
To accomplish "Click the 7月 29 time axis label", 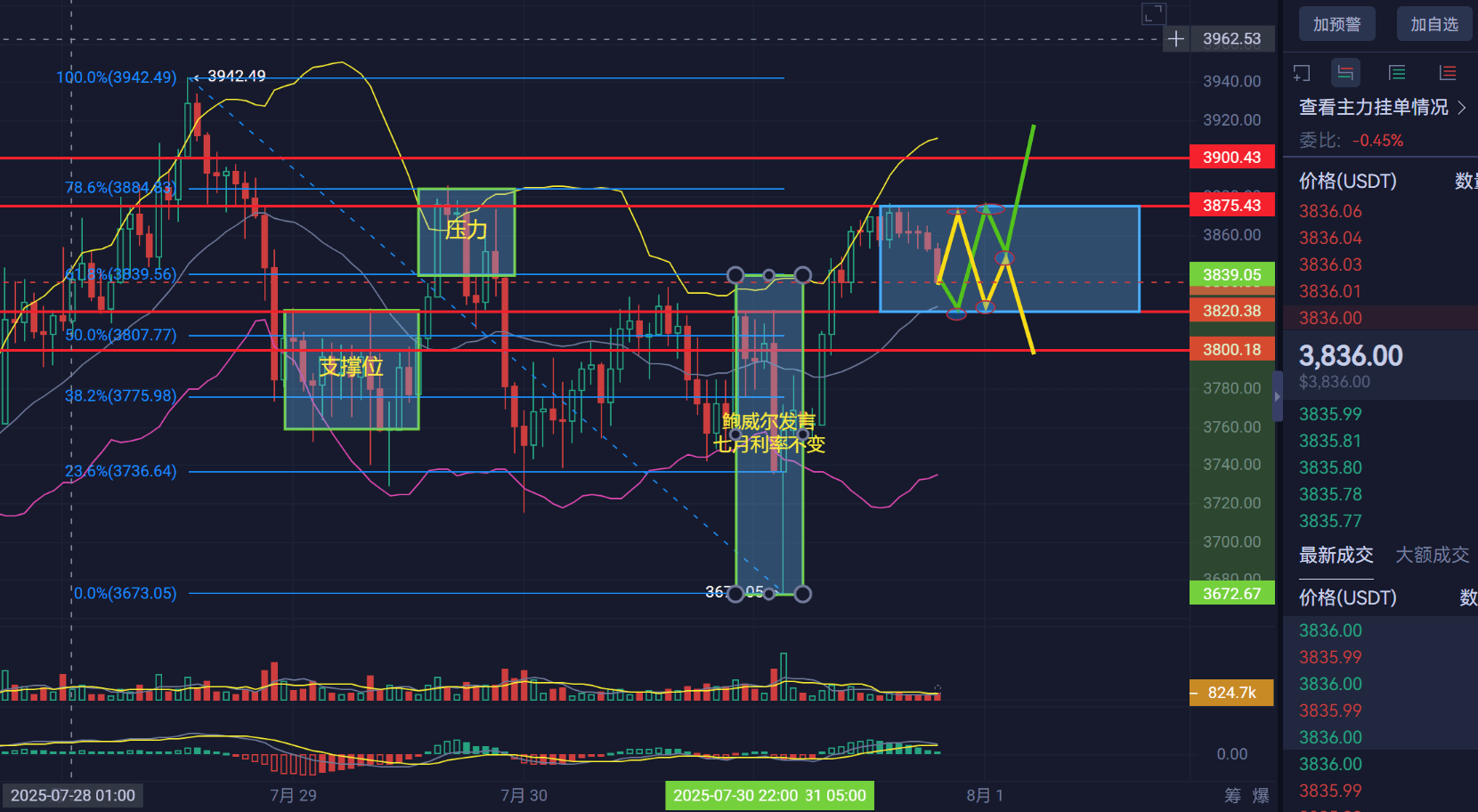I will point(293,795).
